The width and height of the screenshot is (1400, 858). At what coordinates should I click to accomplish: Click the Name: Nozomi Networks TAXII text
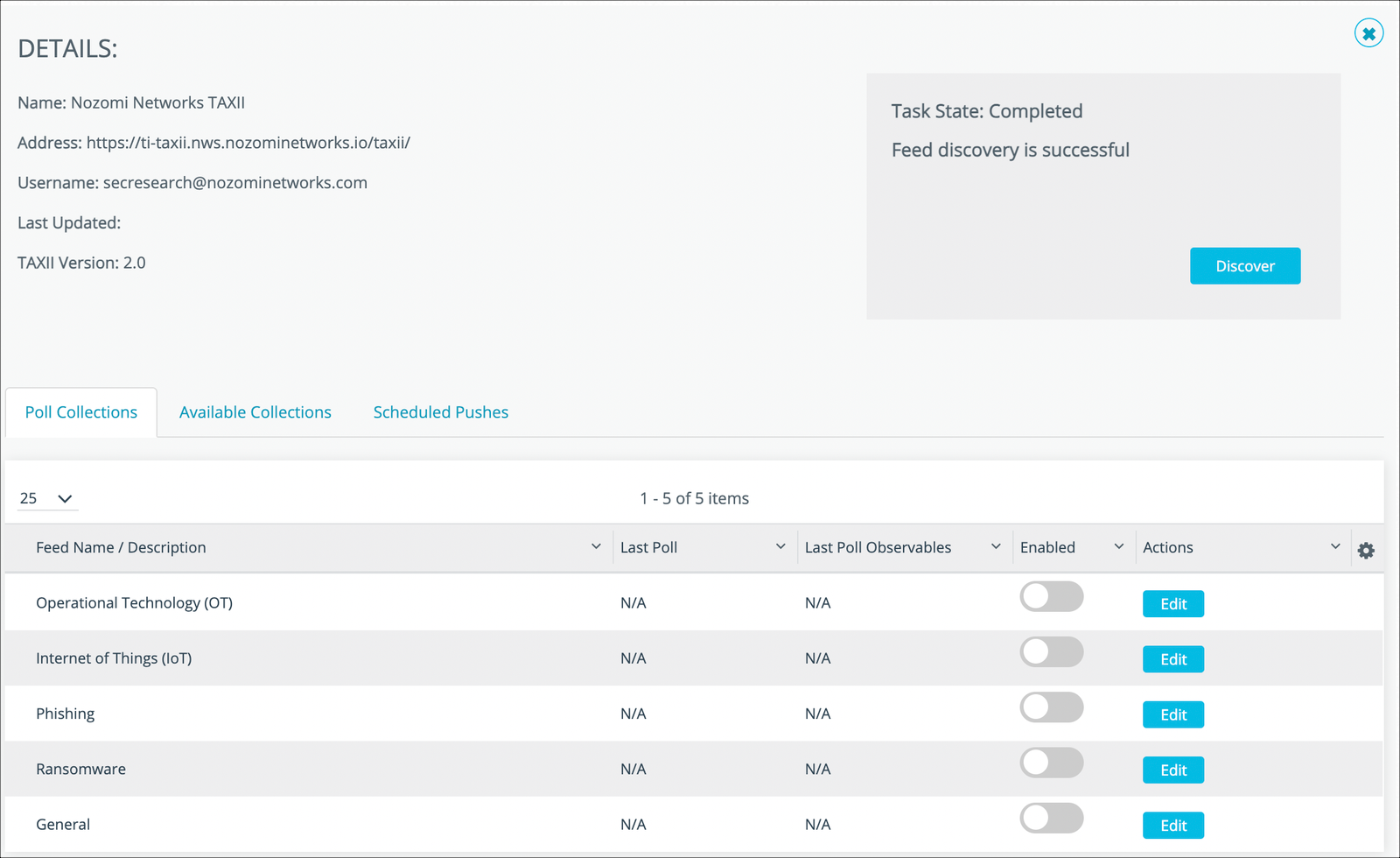pos(131,102)
